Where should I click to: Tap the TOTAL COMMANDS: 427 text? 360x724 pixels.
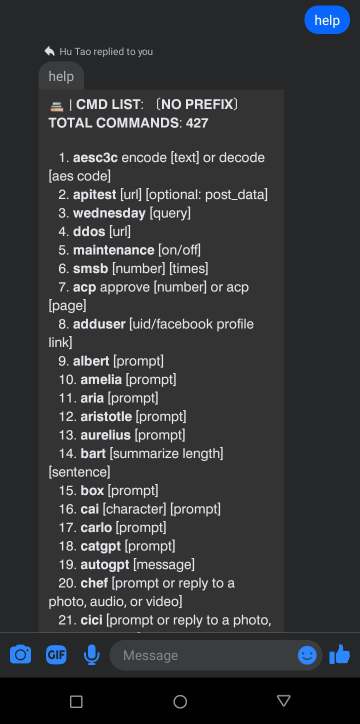point(128,123)
